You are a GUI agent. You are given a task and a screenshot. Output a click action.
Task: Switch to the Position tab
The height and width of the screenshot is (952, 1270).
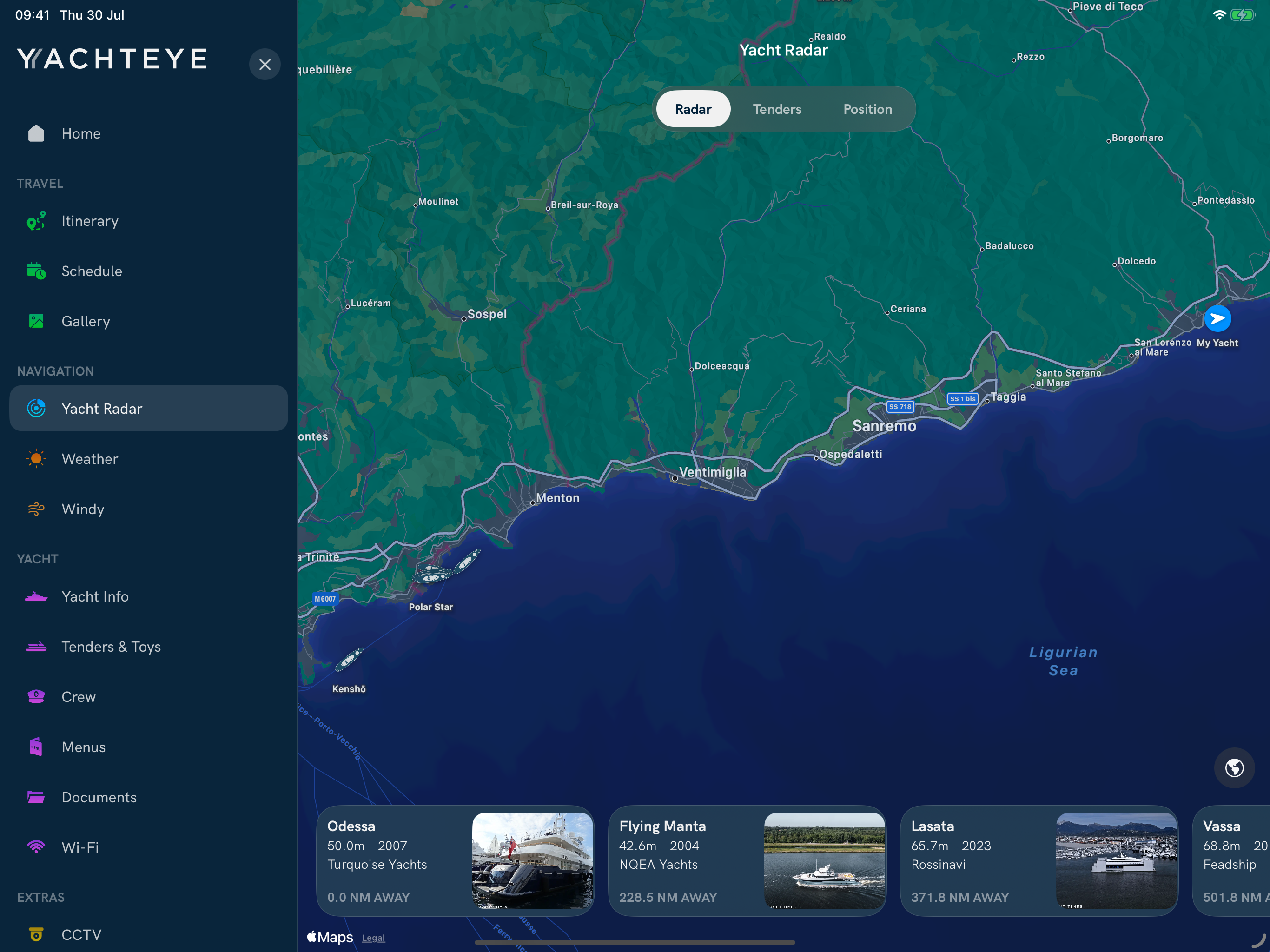[x=867, y=109]
